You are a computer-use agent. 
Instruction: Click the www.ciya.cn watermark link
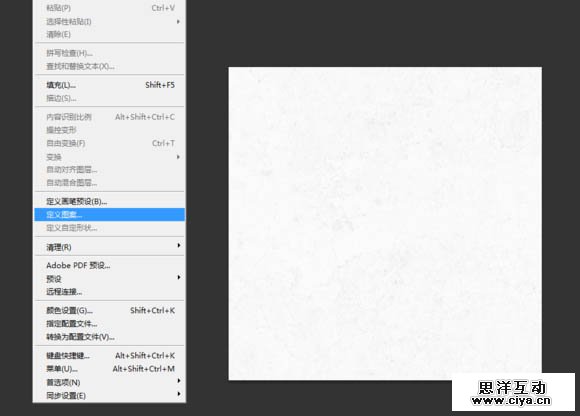coord(511,400)
